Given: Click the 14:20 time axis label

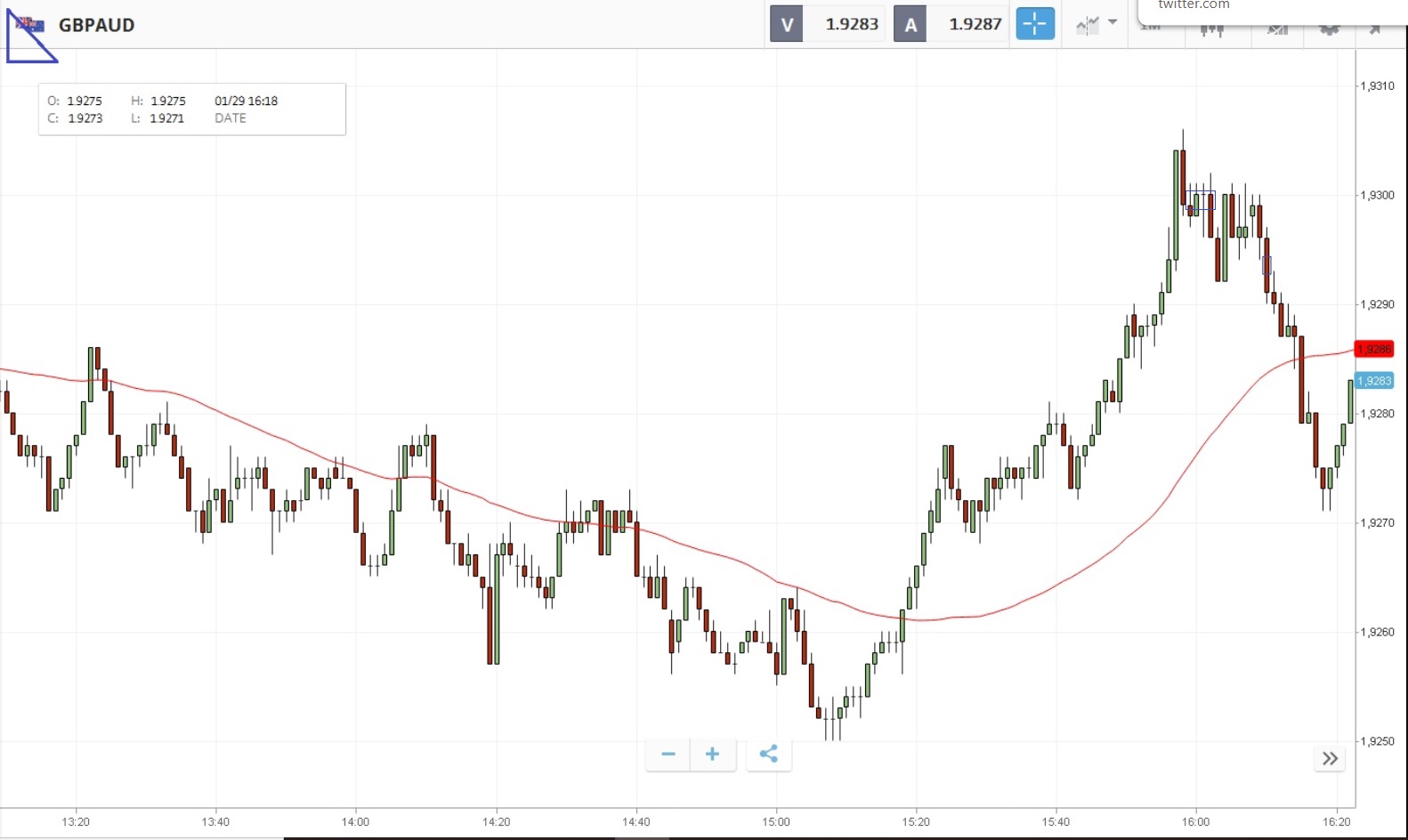Looking at the screenshot, I should pos(496,821).
